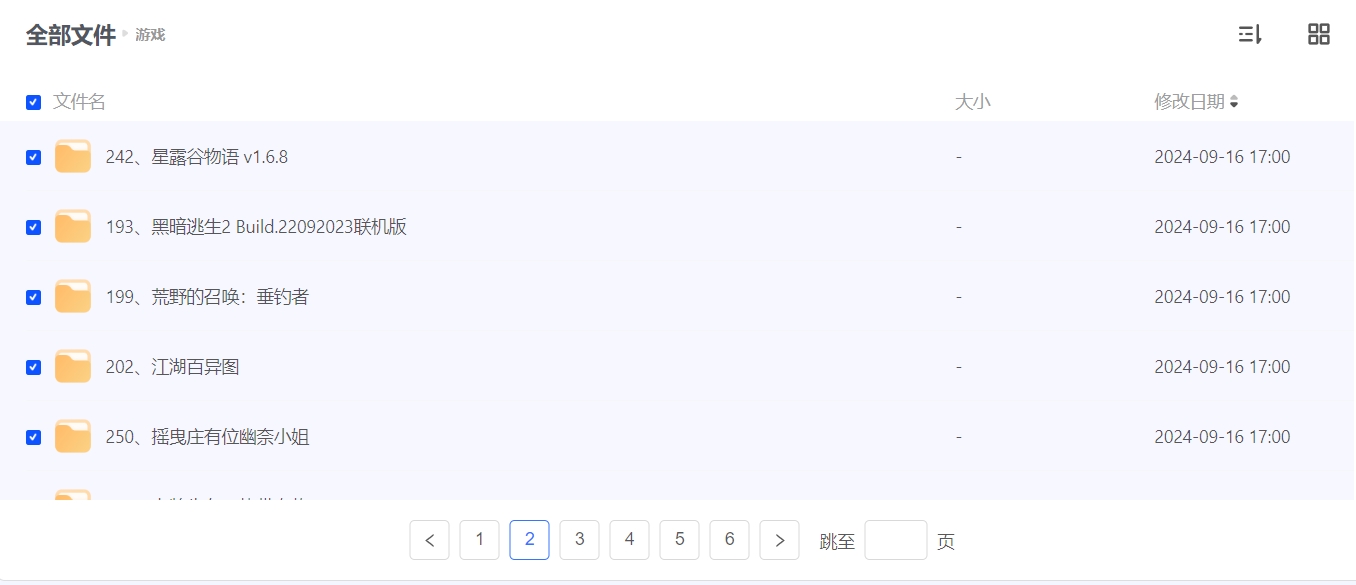Go to page 6

click(730, 540)
